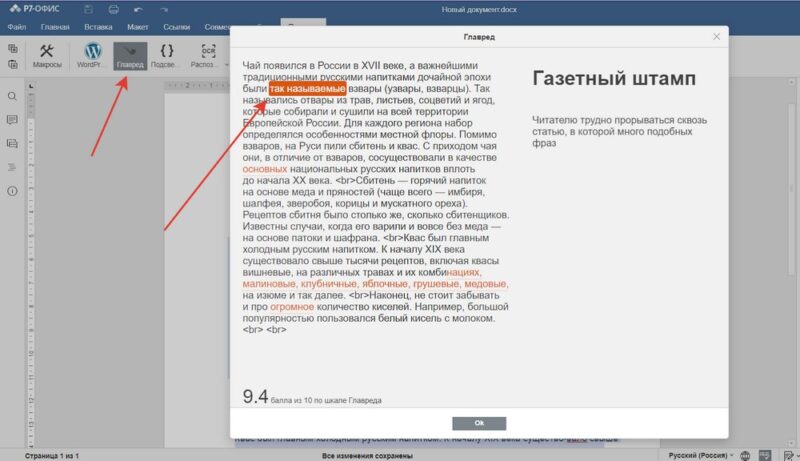
Task: Switch to the Вставка tab
Action: point(99,26)
